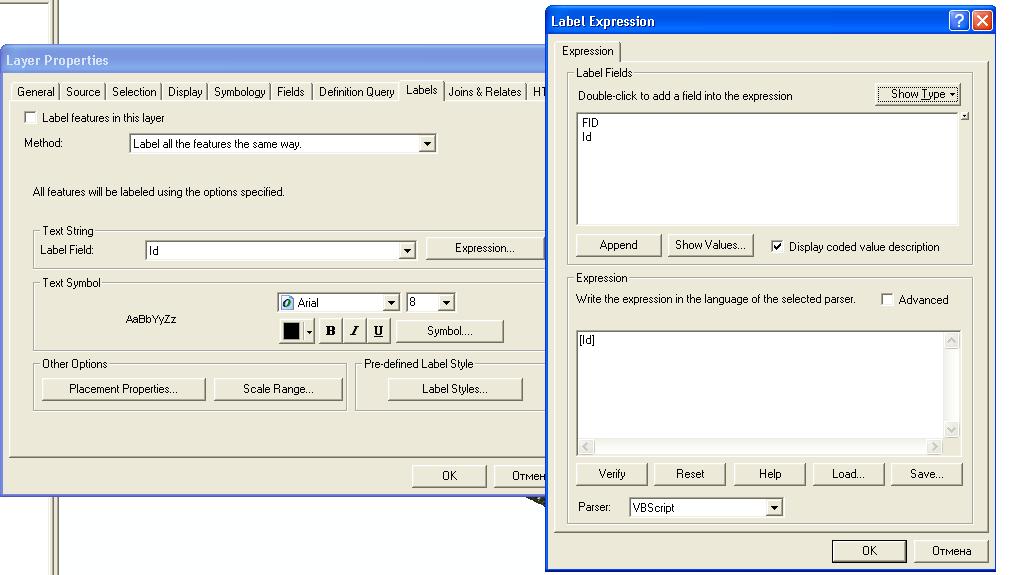Open the Parser VBScript dropdown

[x=774, y=508]
